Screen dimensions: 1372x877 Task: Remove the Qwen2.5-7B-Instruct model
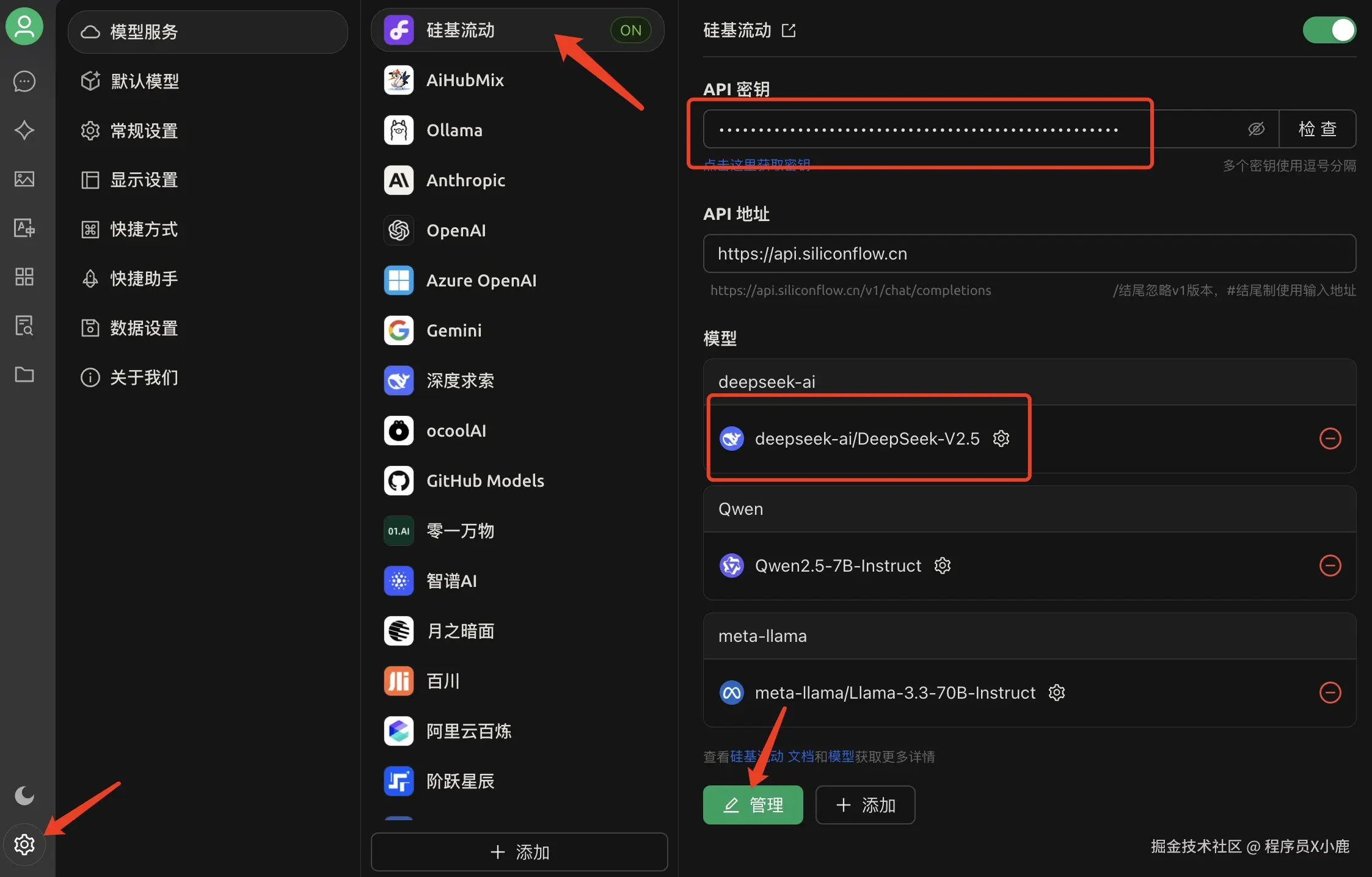click(x=1330, y=566)
